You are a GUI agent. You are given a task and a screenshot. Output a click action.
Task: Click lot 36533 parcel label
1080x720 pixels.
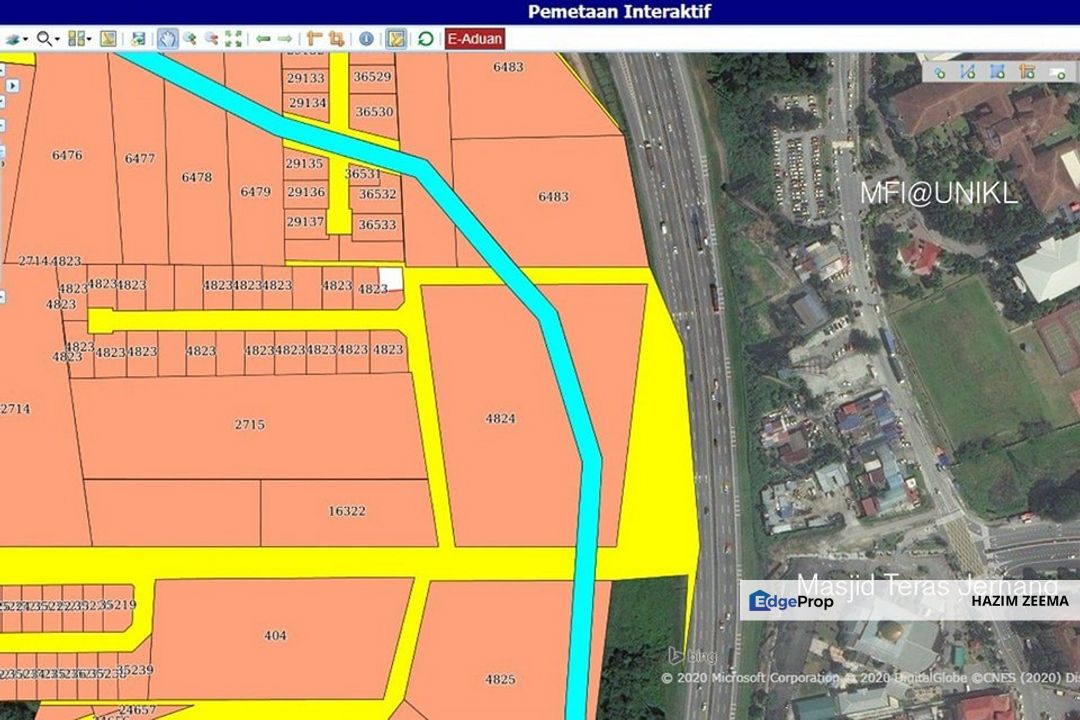377,225
